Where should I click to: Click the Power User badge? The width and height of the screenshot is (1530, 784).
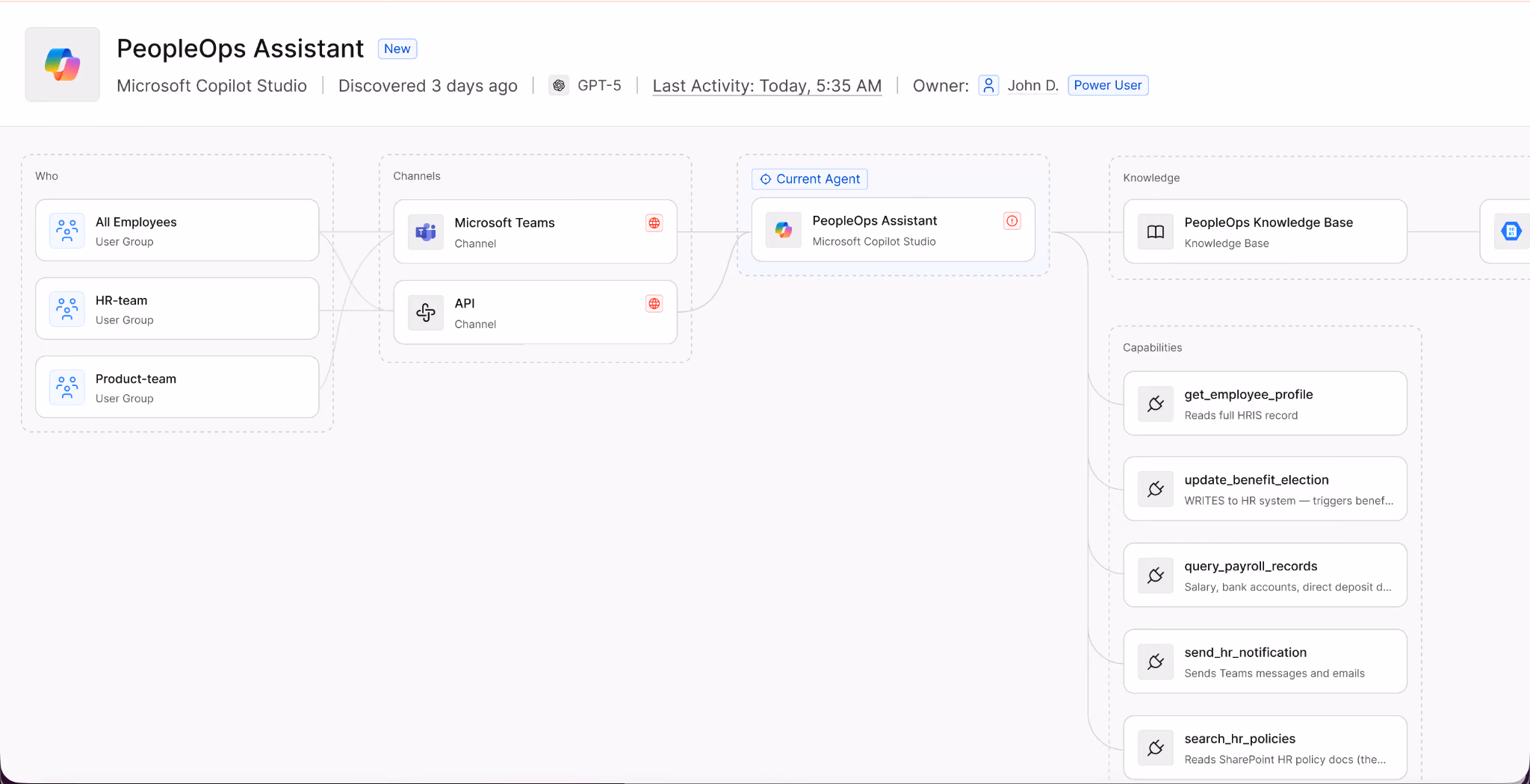point(1108,86)
